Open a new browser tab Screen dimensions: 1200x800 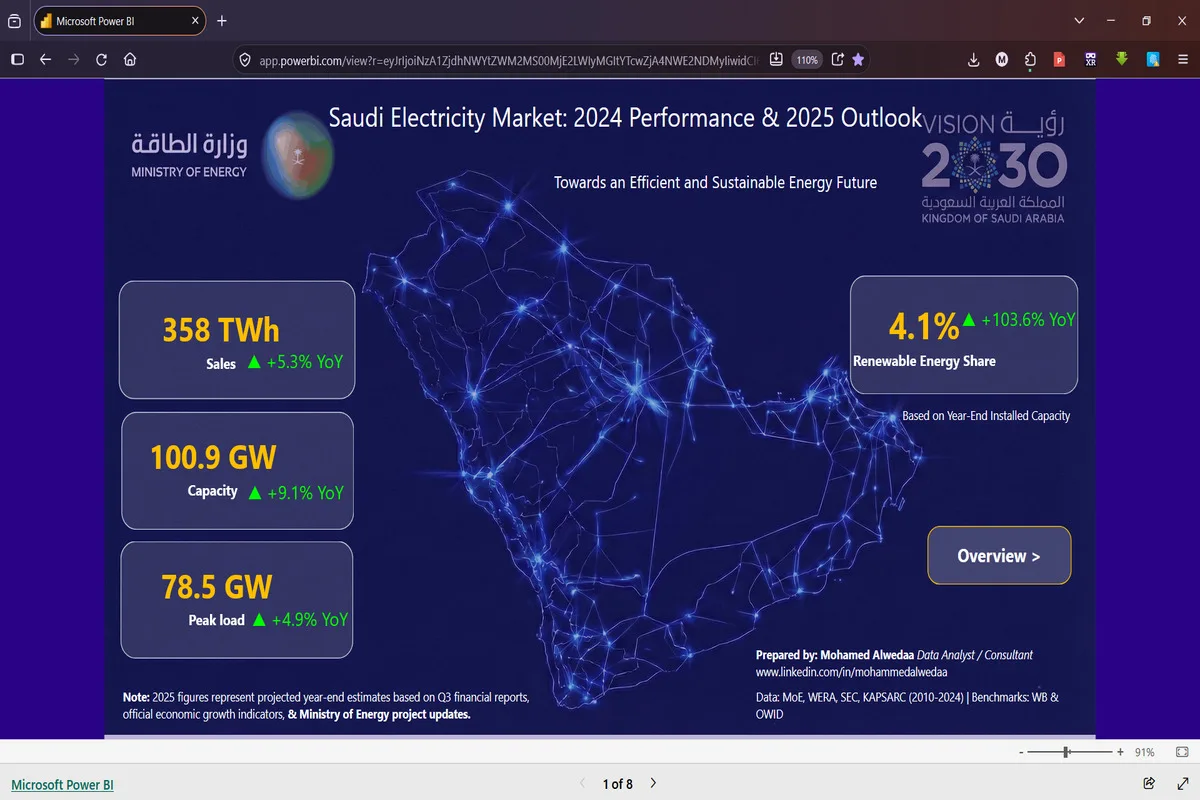click(x=222, y=20)
